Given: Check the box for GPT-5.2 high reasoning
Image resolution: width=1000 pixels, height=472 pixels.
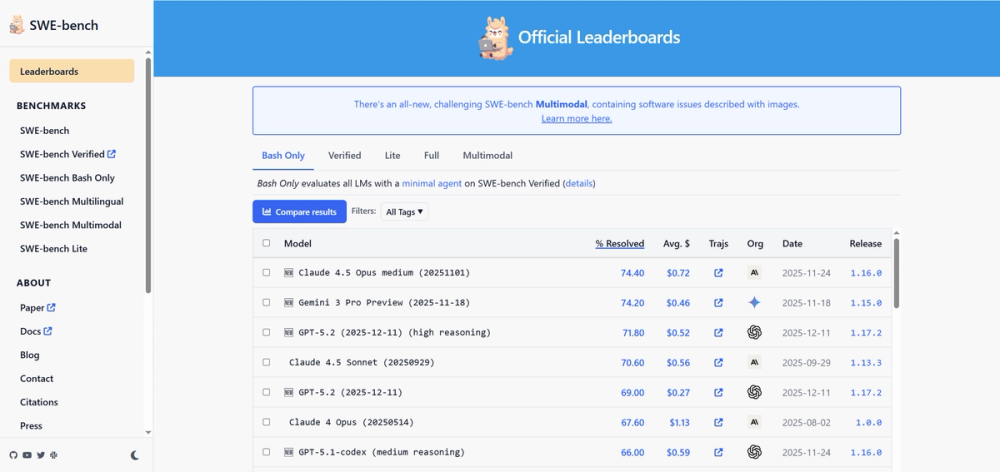Looking at the screenshot, I should pos(266,332).
